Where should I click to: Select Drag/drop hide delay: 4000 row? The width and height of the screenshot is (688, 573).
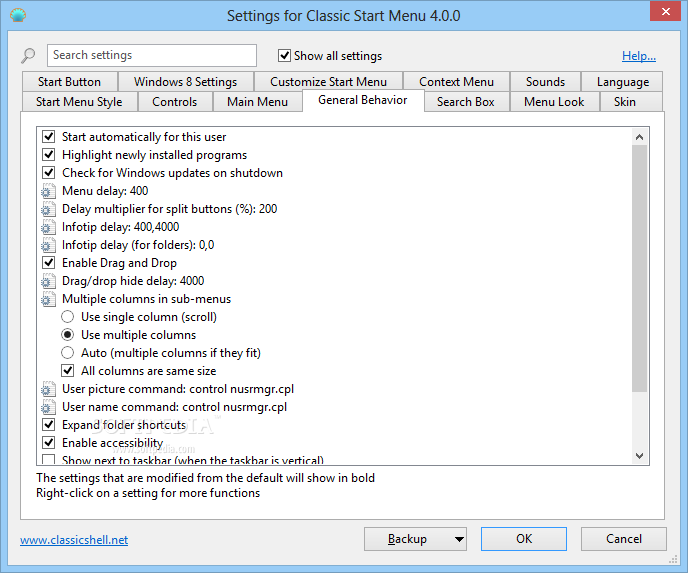pos(133,281)
